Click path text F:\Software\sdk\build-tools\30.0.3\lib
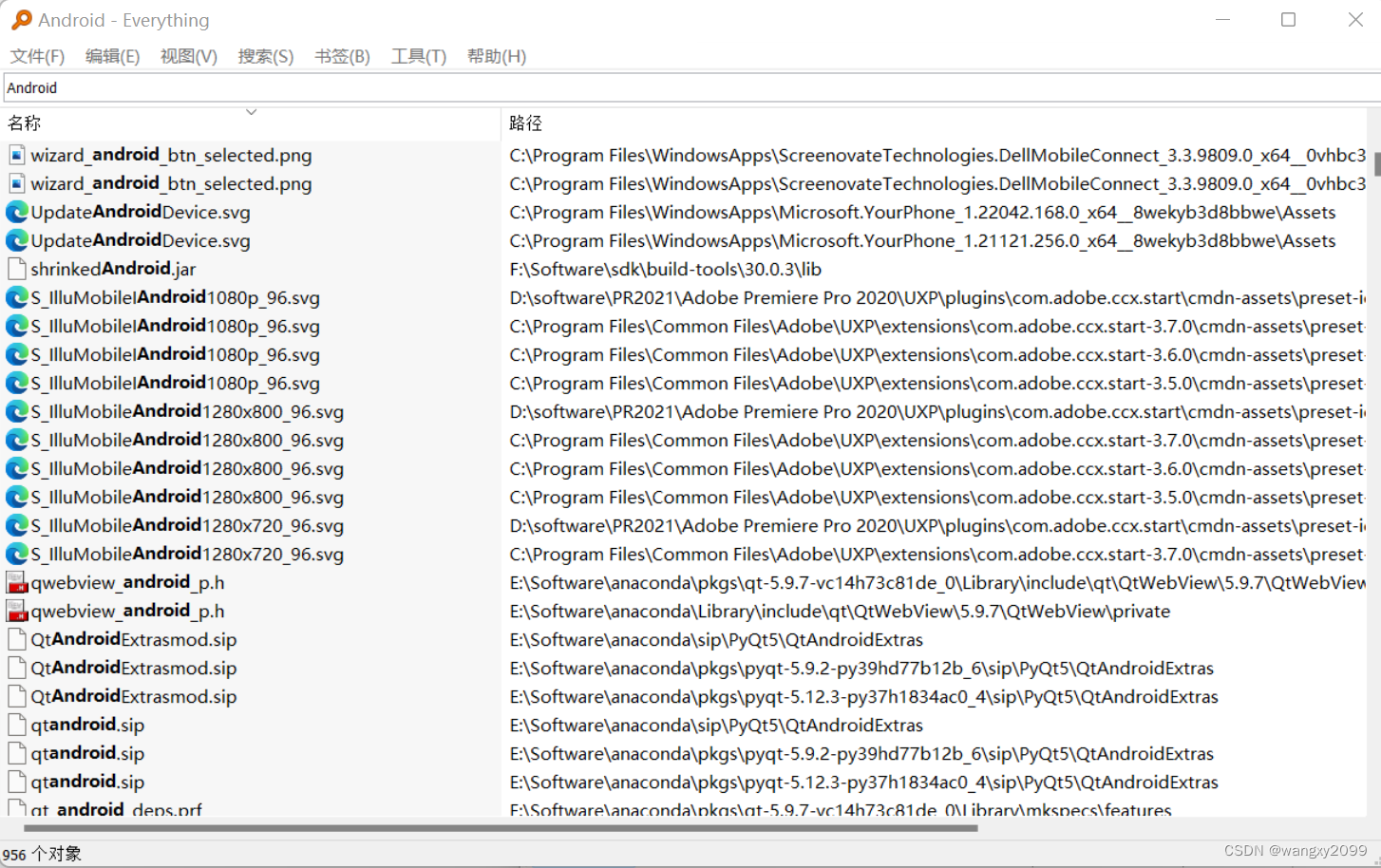This screenshot has height=868, width=1381. (665, 269)
